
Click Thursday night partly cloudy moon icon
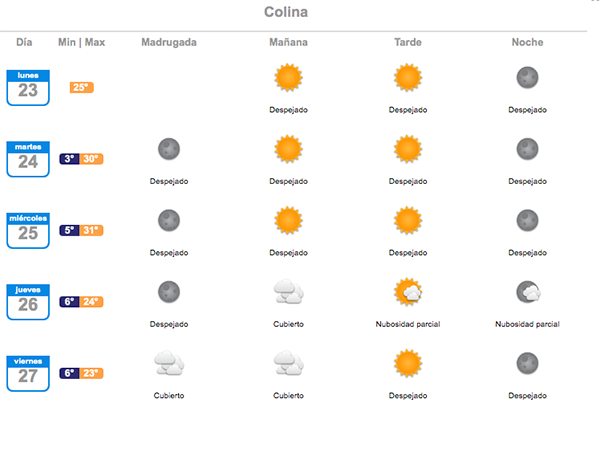[x=527, y=292]
